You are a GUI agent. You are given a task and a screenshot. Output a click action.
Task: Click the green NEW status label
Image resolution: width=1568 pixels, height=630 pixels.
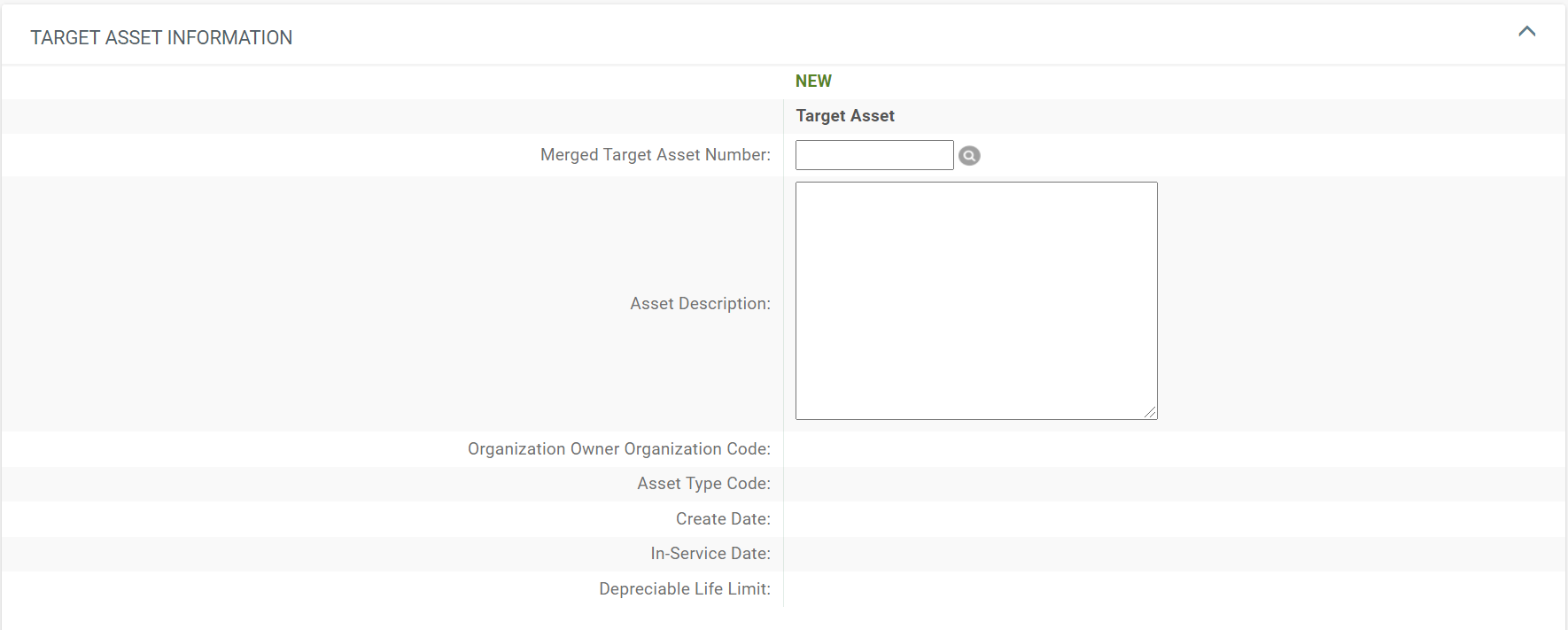tap(812, 82)
